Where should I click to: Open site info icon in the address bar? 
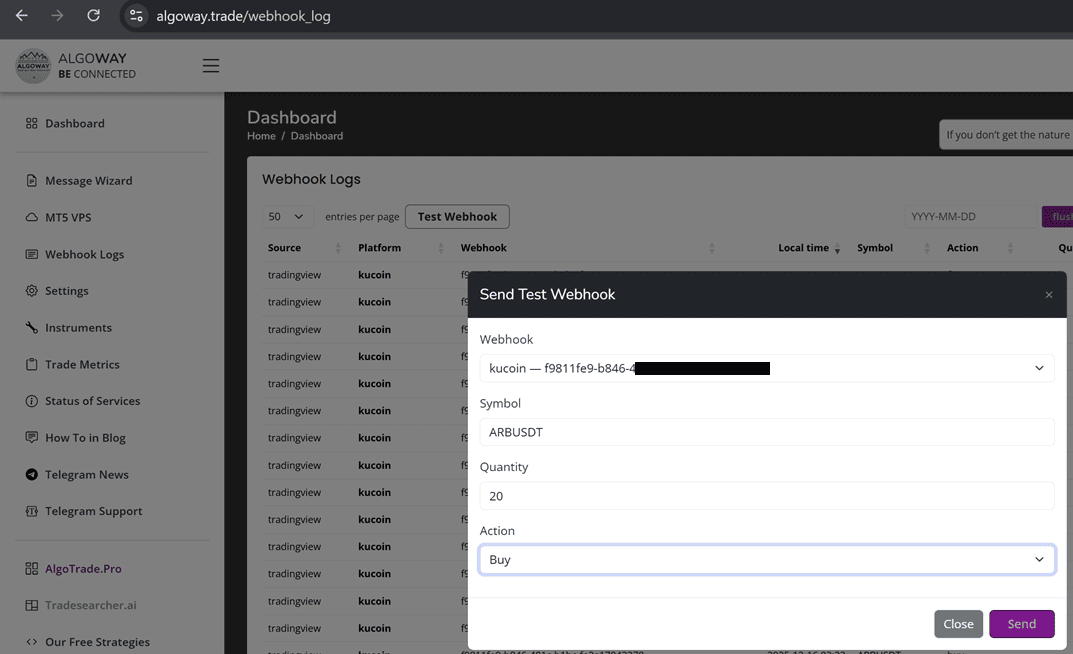tap(136, 16)
